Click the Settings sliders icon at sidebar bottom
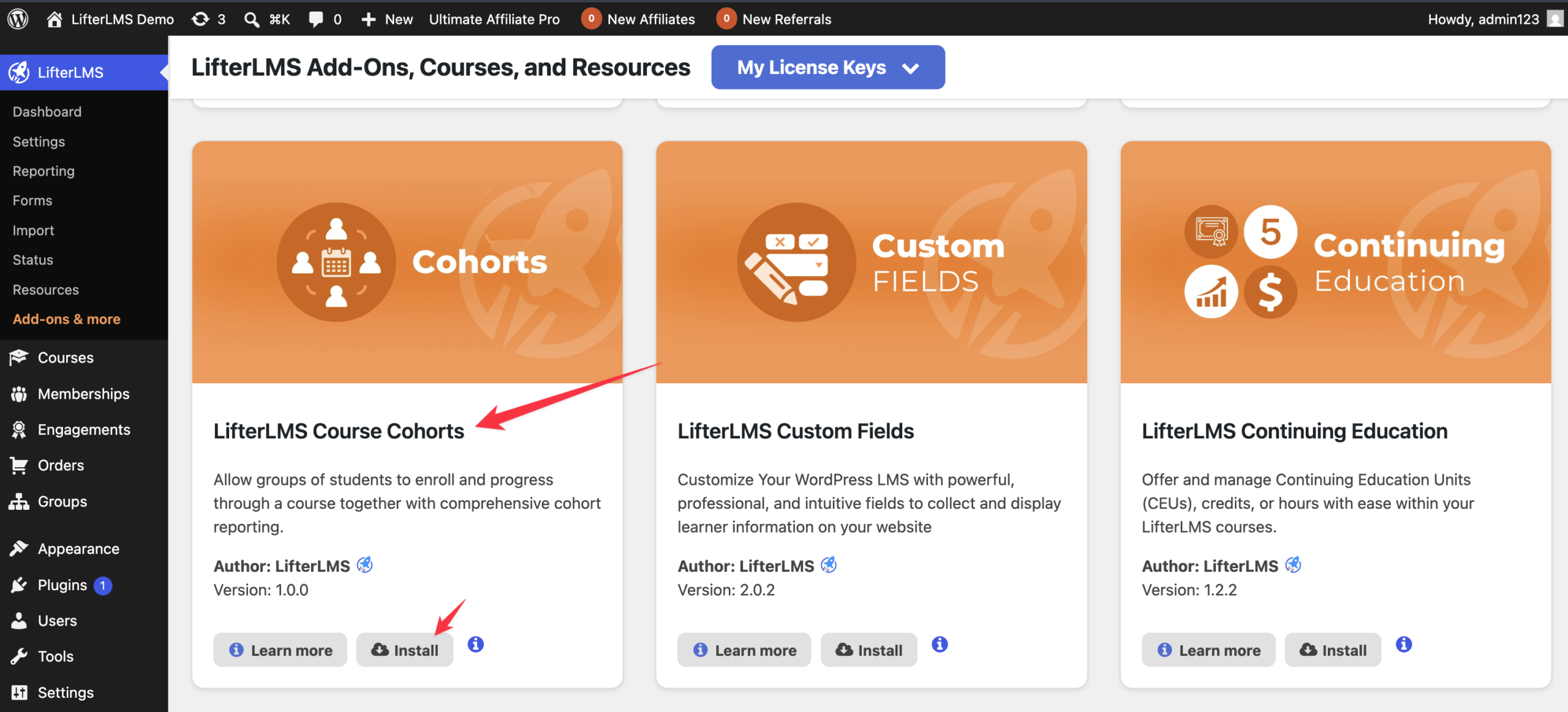The width and height of the screenshot is (1568, 712). [x=19, y=692]
